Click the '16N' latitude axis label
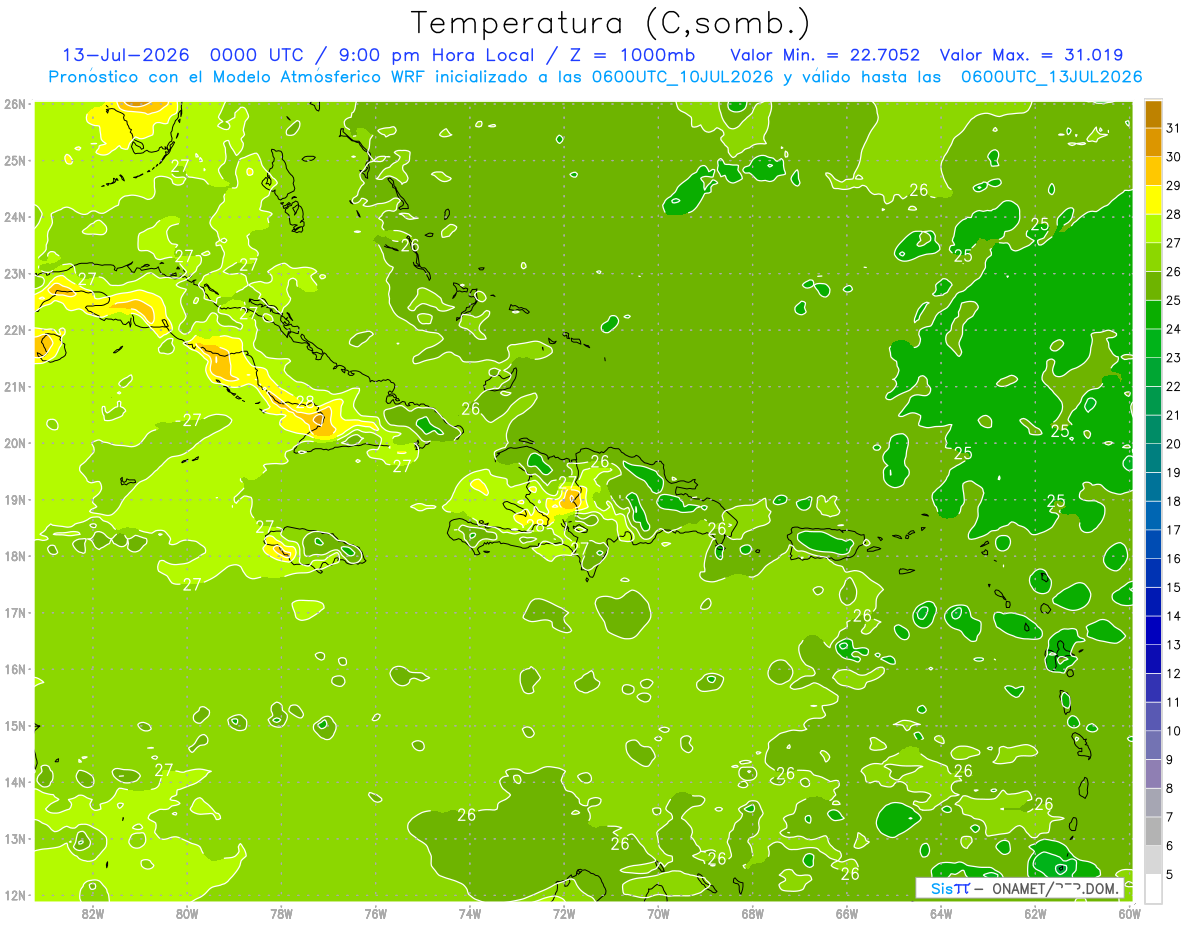1200x927 pixels. [x=14, y=668]
